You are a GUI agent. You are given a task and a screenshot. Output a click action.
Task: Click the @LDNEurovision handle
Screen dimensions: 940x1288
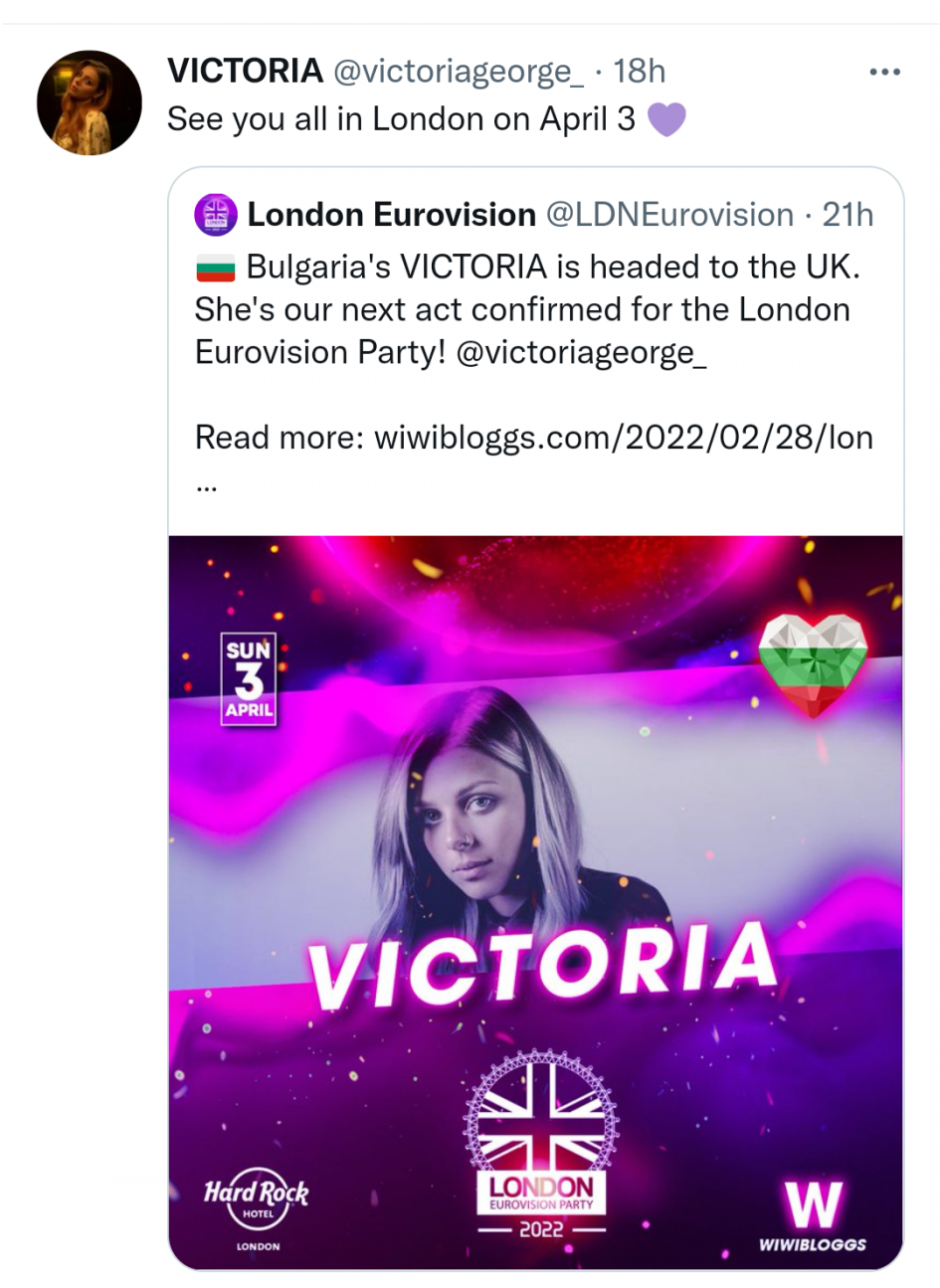669,215
